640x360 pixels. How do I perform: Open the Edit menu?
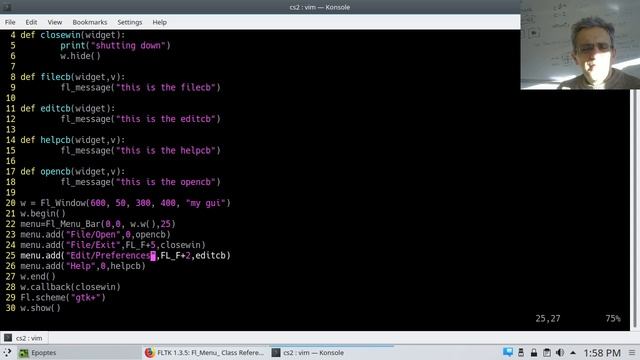(31, 22)
